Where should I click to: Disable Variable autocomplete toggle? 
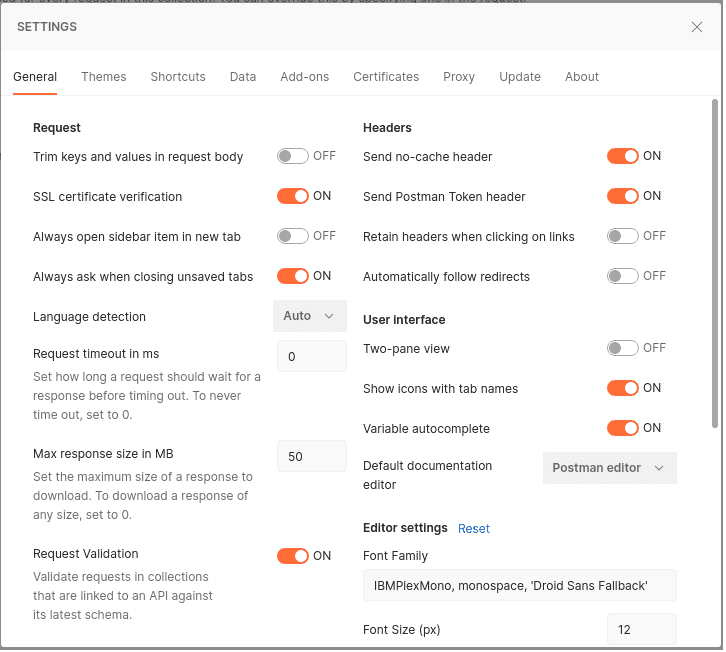(623, 428)
